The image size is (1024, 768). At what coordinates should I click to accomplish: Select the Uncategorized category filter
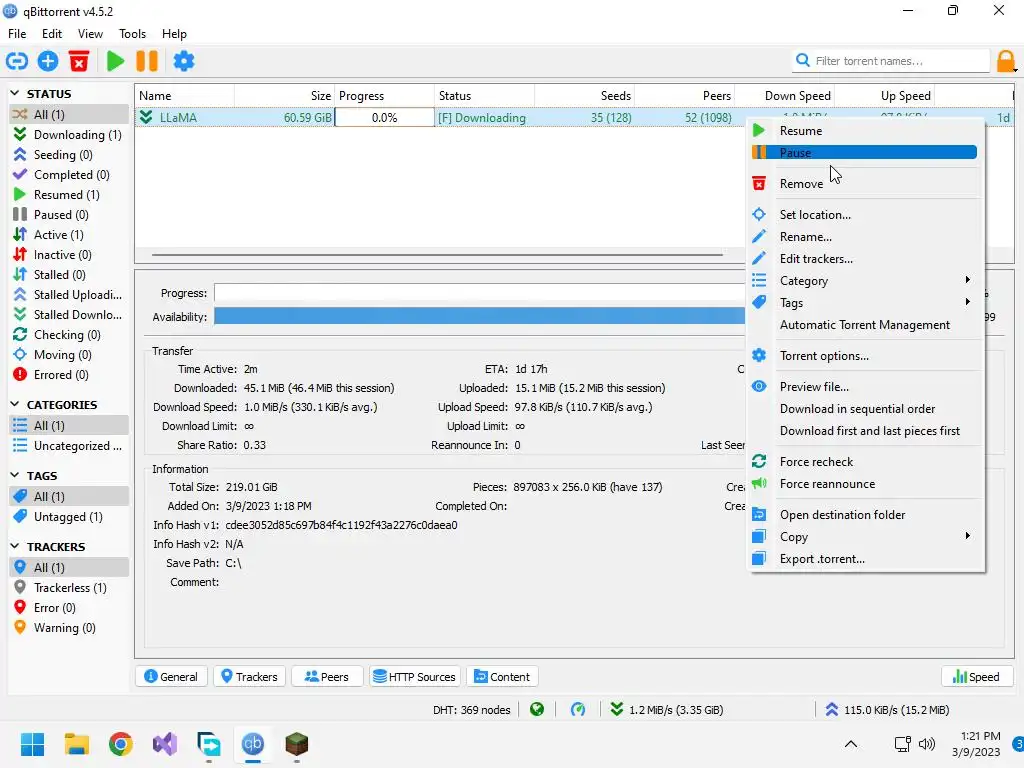(x=68, y=446)
